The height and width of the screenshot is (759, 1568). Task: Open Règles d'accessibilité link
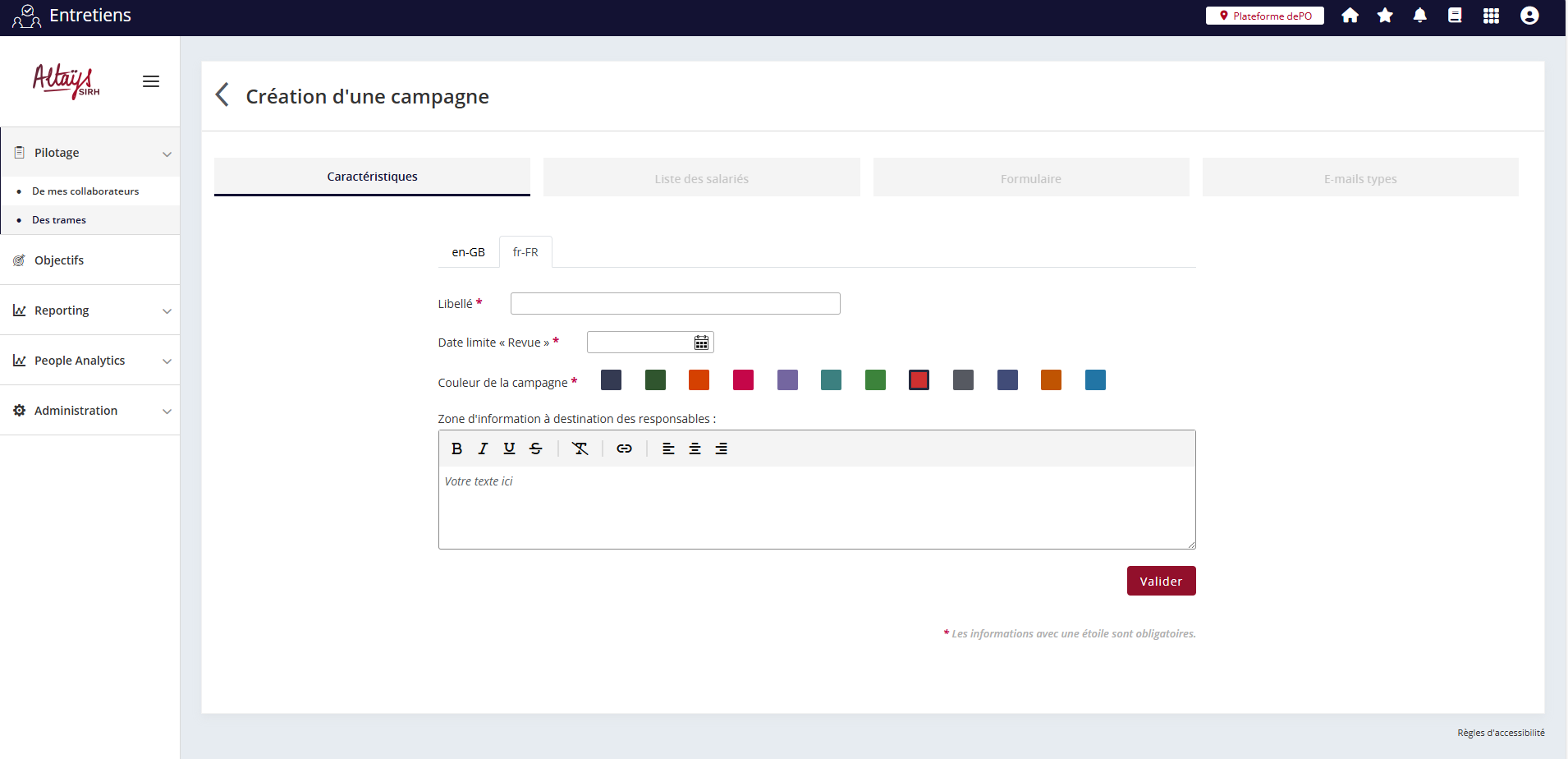[x=1500, y=733]
